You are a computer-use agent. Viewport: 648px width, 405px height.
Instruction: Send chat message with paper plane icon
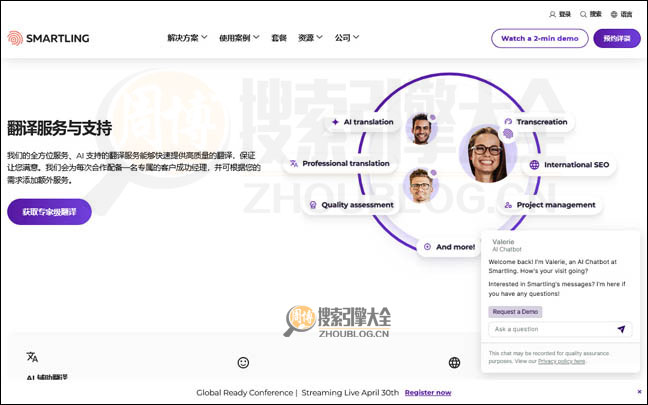[x=621, y=329]
